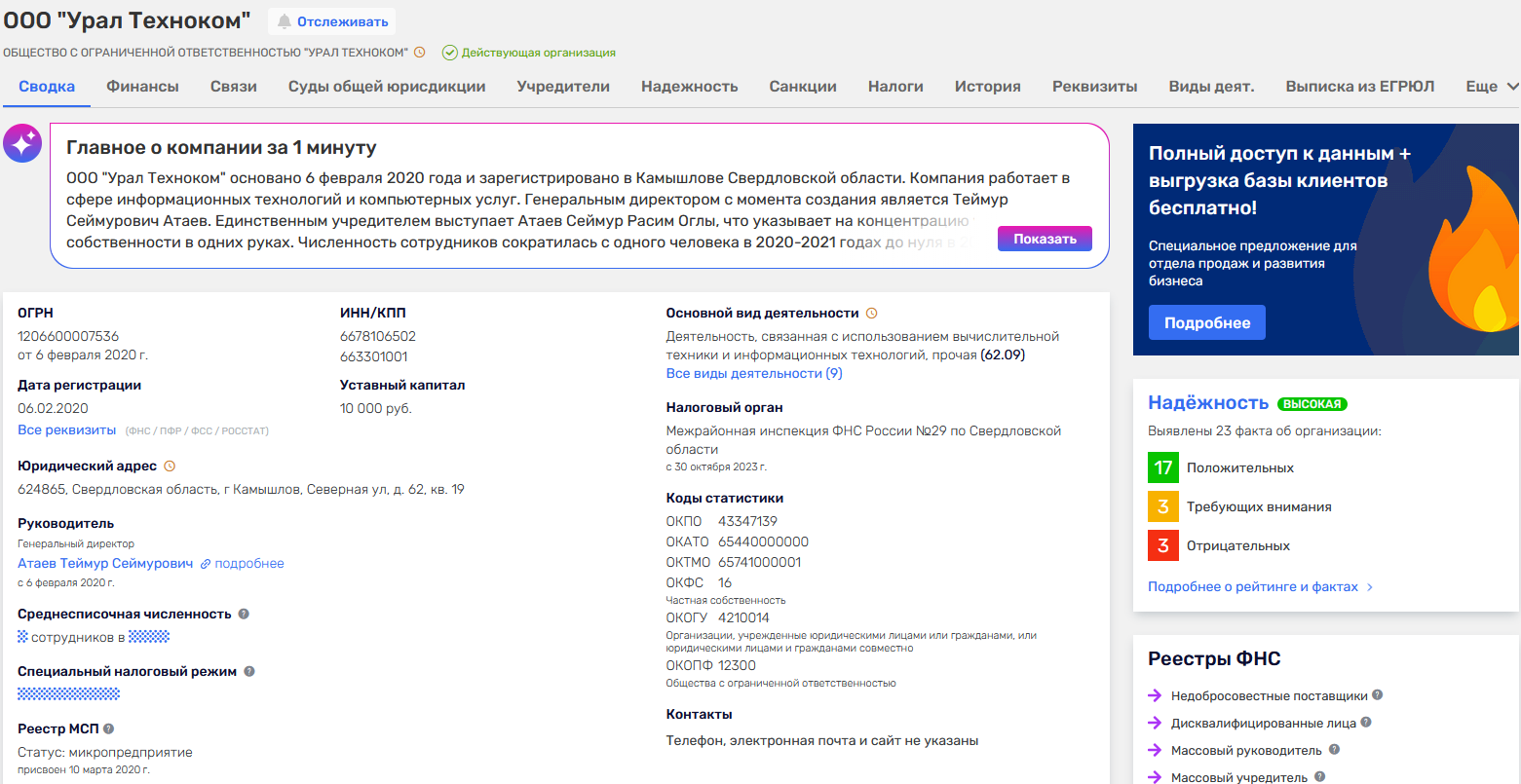Screen dimensions: 1521x784
Task: Click the clock icon after full company name
Action: (x=419, y=53)
